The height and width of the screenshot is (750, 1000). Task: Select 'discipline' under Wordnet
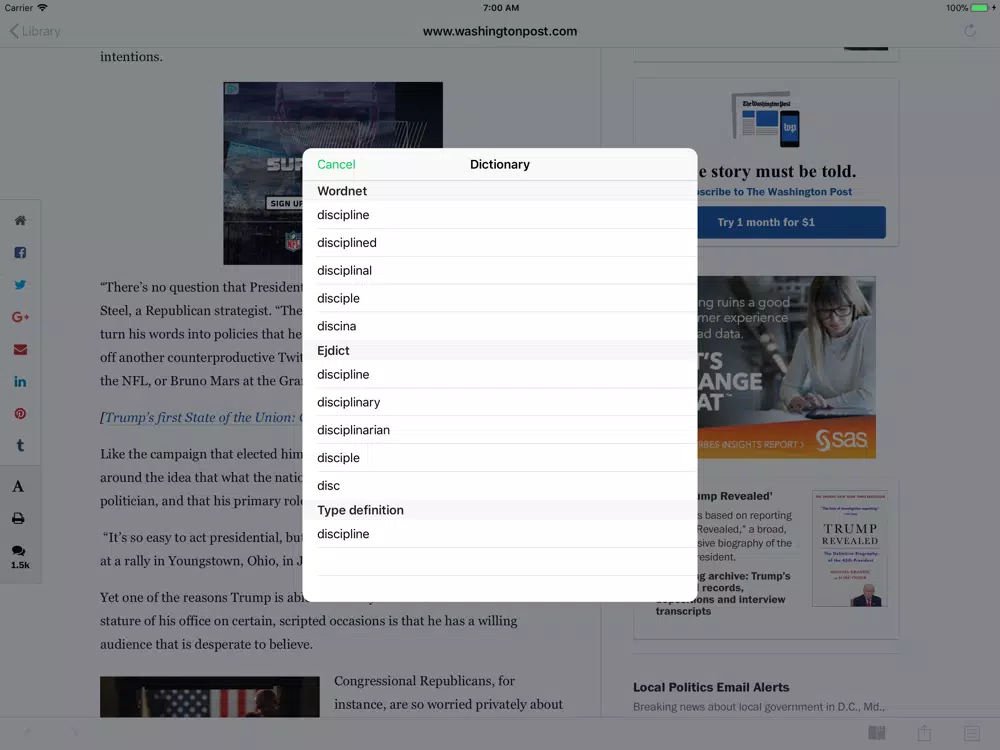(x=499, y=215)
